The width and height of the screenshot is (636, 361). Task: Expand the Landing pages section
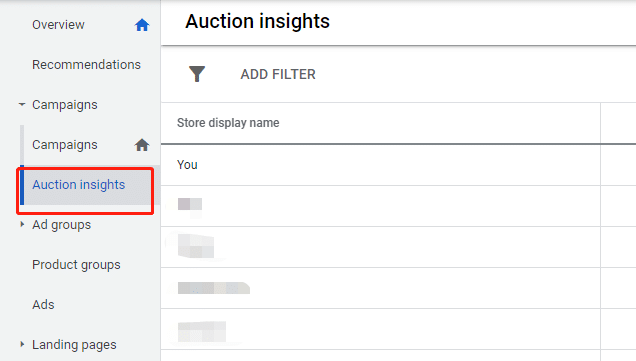pyautogui.click(x=22, y=344)
